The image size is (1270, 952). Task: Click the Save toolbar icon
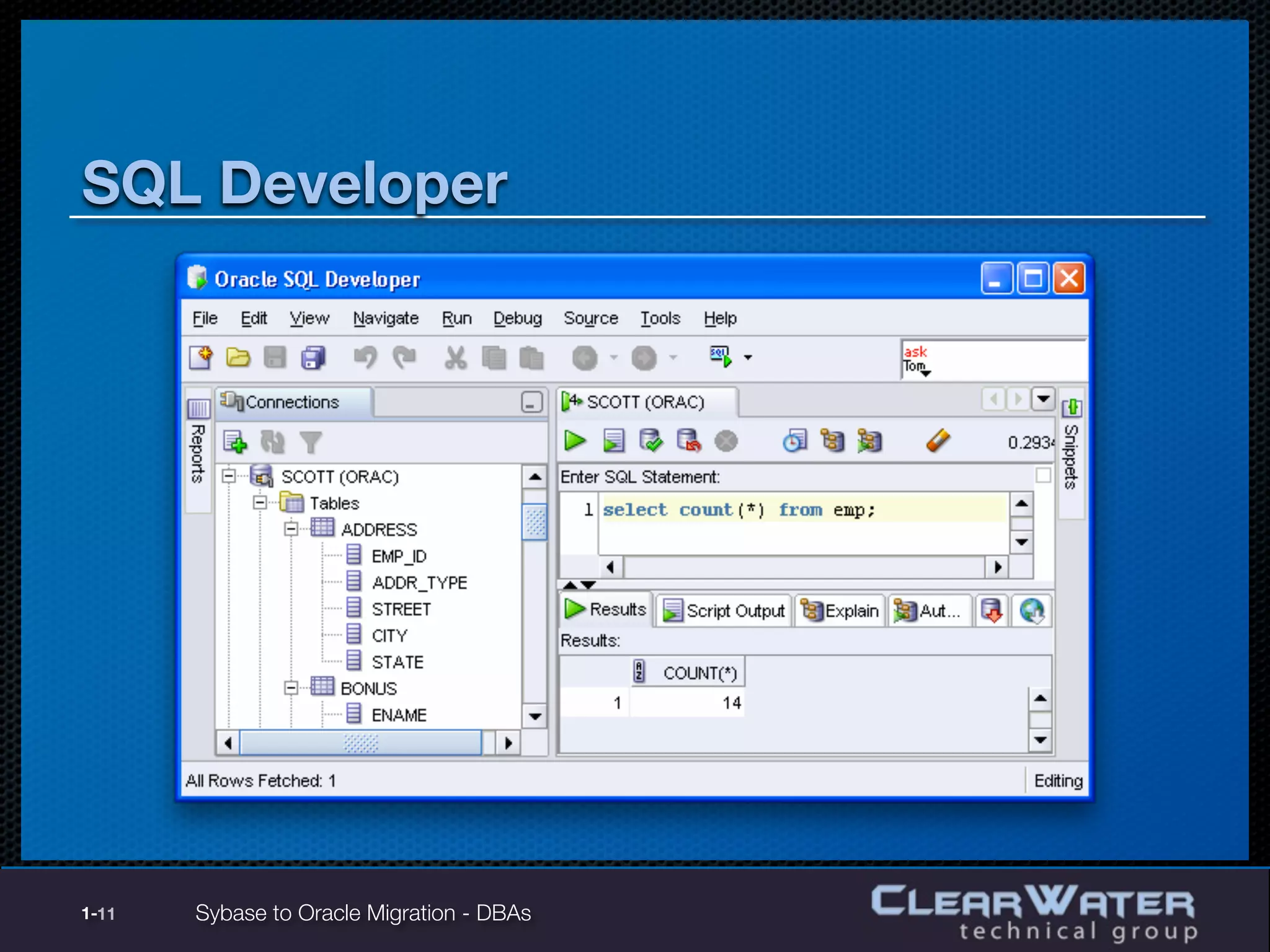click(275, 358)
